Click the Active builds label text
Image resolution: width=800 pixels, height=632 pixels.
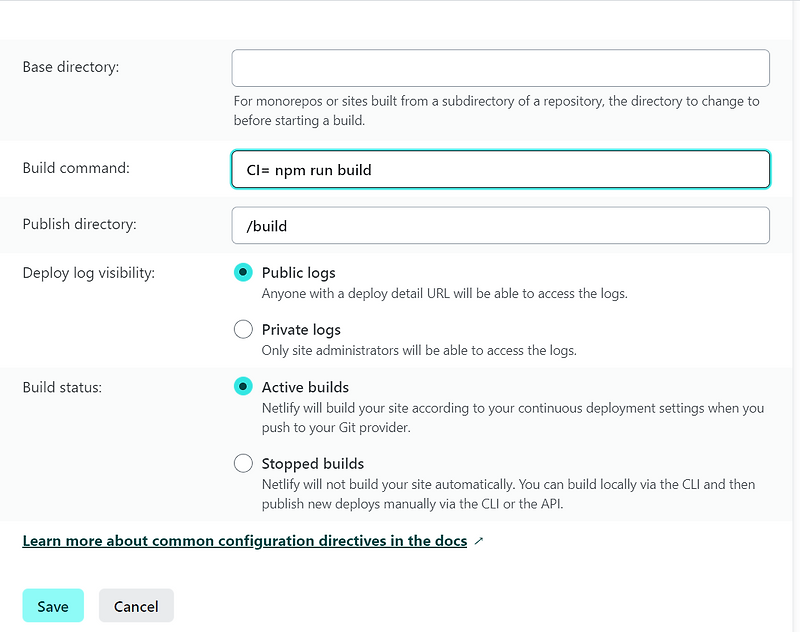[304, 386]
